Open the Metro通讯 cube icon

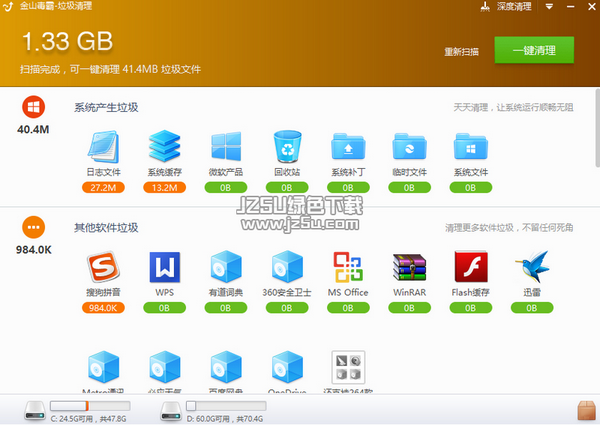point(103,367)
